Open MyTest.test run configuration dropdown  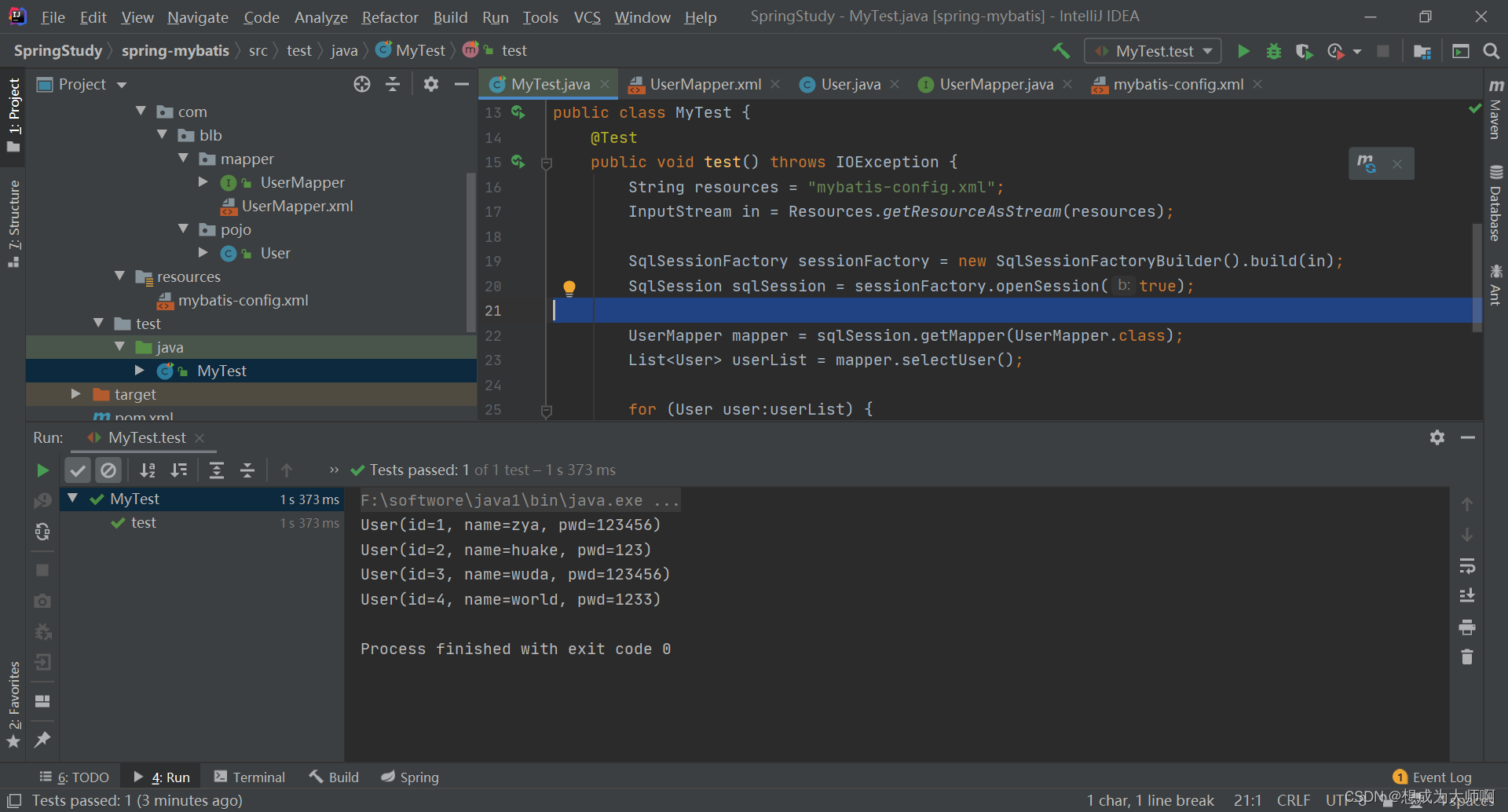click(x=1153, y=51)
